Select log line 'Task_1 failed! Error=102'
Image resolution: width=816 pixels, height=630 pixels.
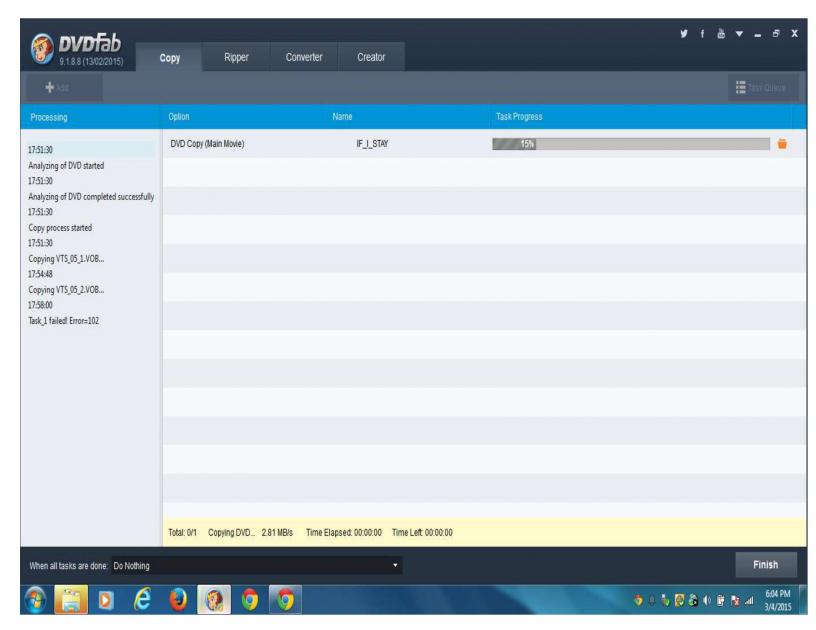(x=63, y=320)
